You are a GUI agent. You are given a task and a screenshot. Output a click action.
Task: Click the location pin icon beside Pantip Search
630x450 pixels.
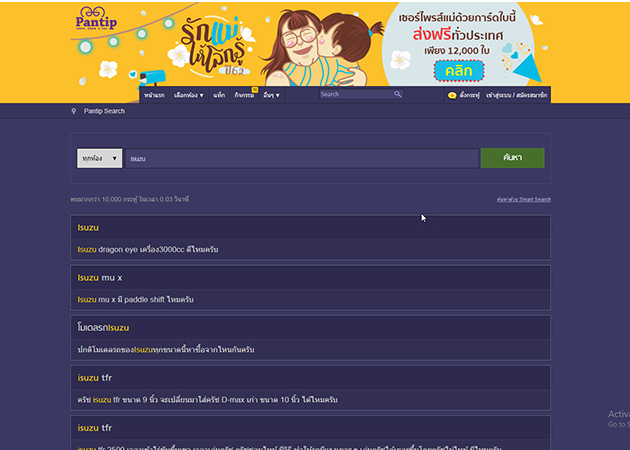tap(74, 111)
